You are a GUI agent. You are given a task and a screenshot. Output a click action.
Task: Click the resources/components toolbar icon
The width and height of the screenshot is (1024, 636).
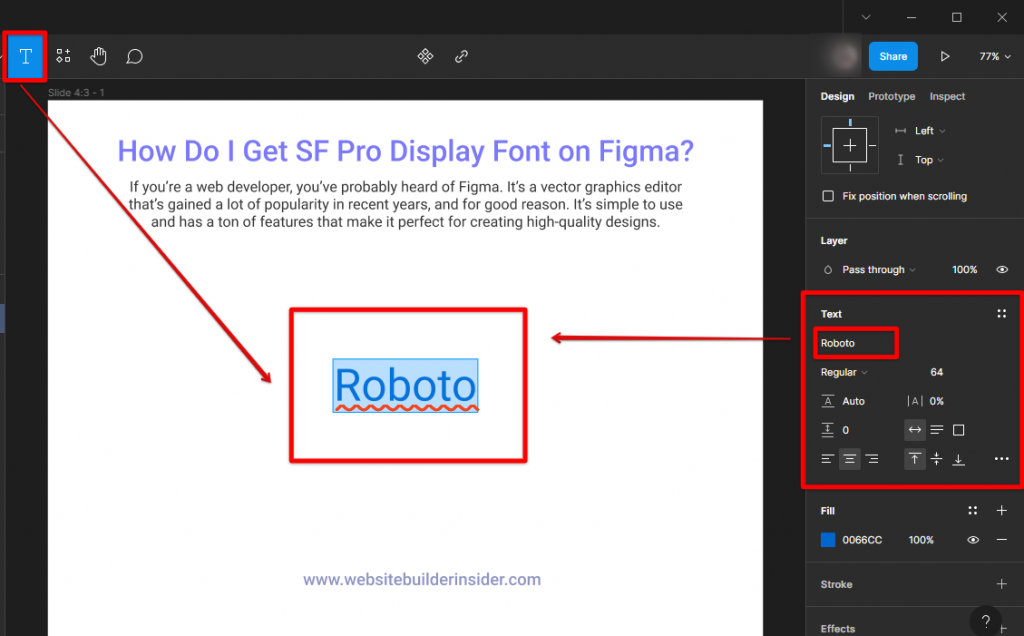pyautogui.click(x=63, y=56)
